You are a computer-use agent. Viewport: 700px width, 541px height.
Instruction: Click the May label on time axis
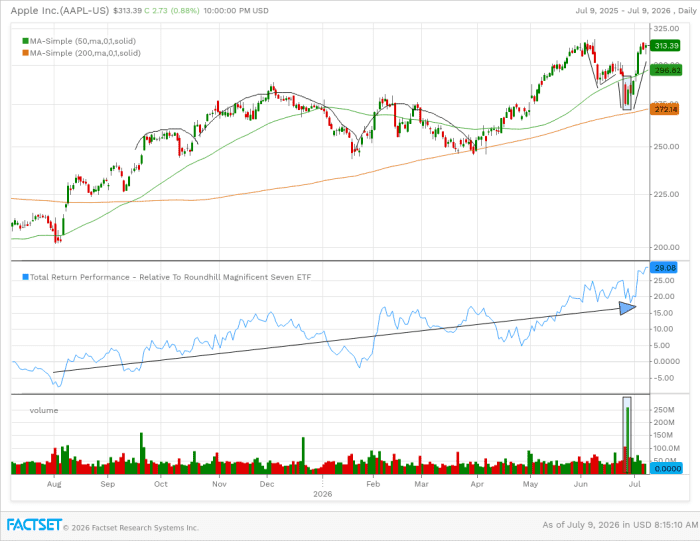point(530,484)
